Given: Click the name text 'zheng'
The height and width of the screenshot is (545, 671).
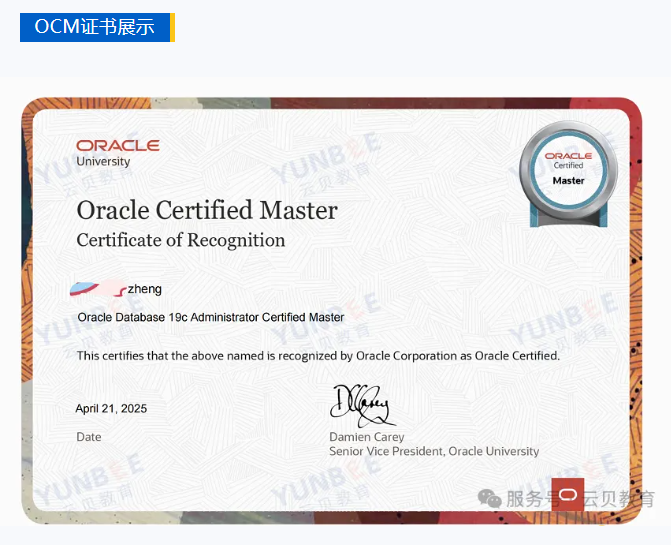Looking at the screenshot, I should pos(145,289).
